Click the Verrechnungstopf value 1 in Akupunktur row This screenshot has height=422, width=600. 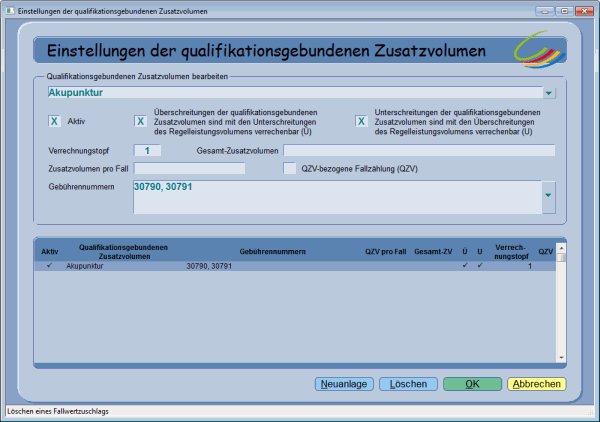(530, 266)
